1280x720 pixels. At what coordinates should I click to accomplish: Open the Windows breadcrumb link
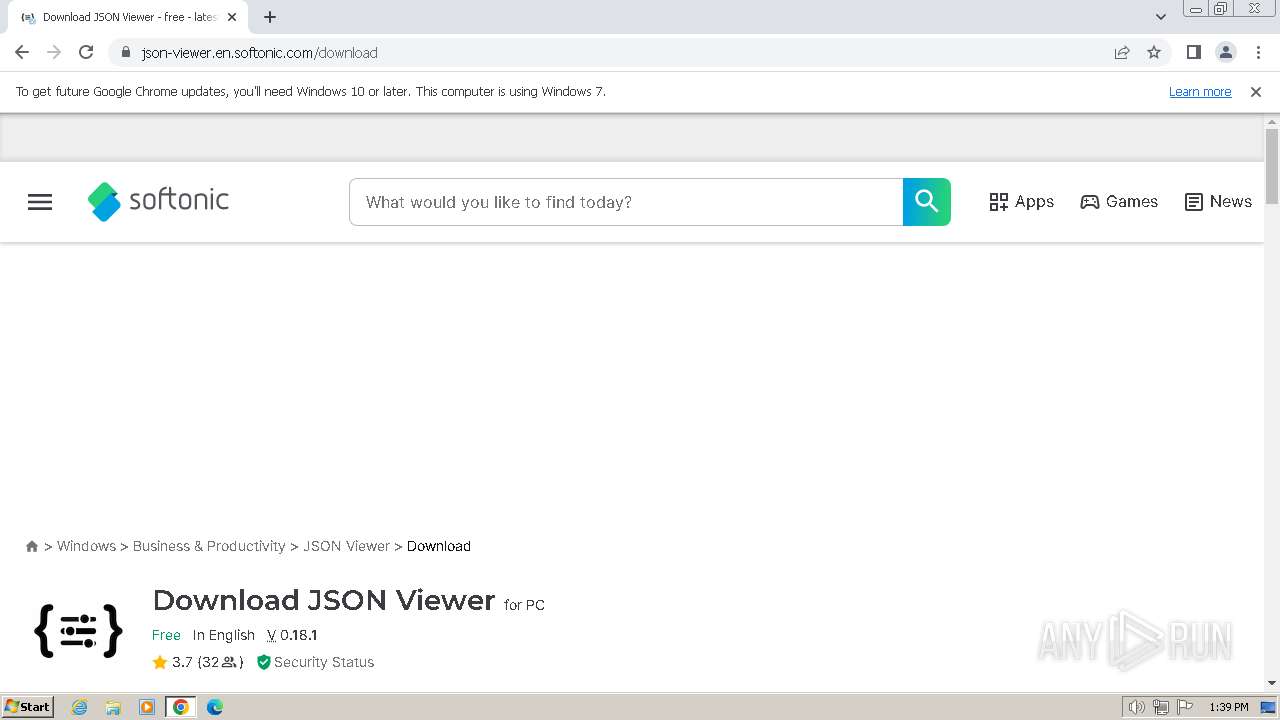(x=86, y=546)
